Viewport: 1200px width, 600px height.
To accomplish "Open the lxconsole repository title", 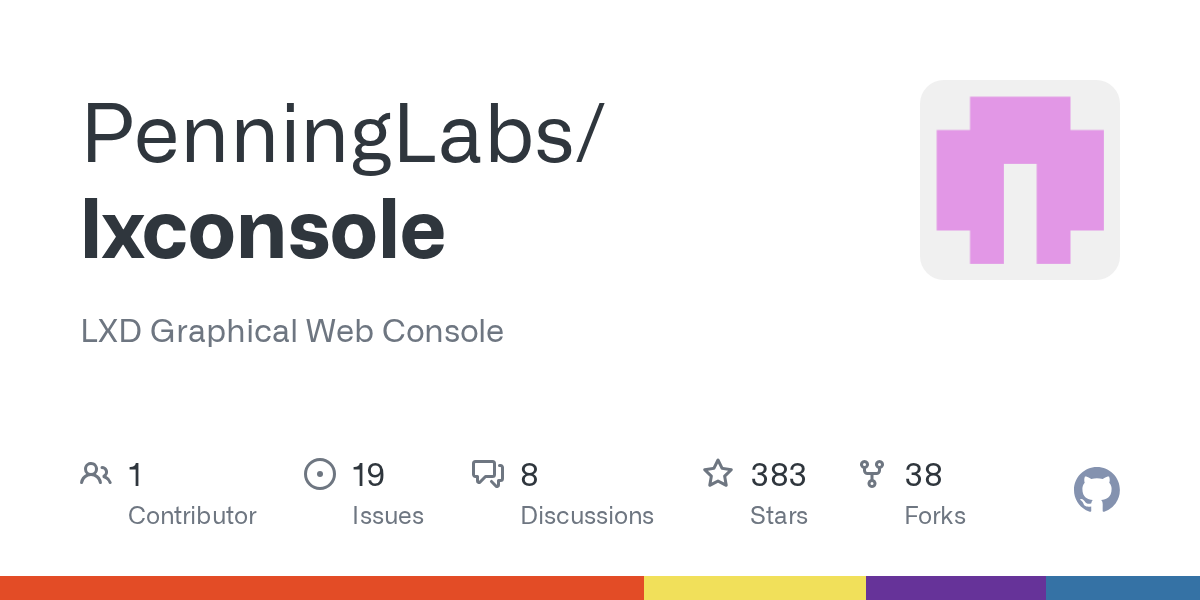I will click(x=263, y=232).
